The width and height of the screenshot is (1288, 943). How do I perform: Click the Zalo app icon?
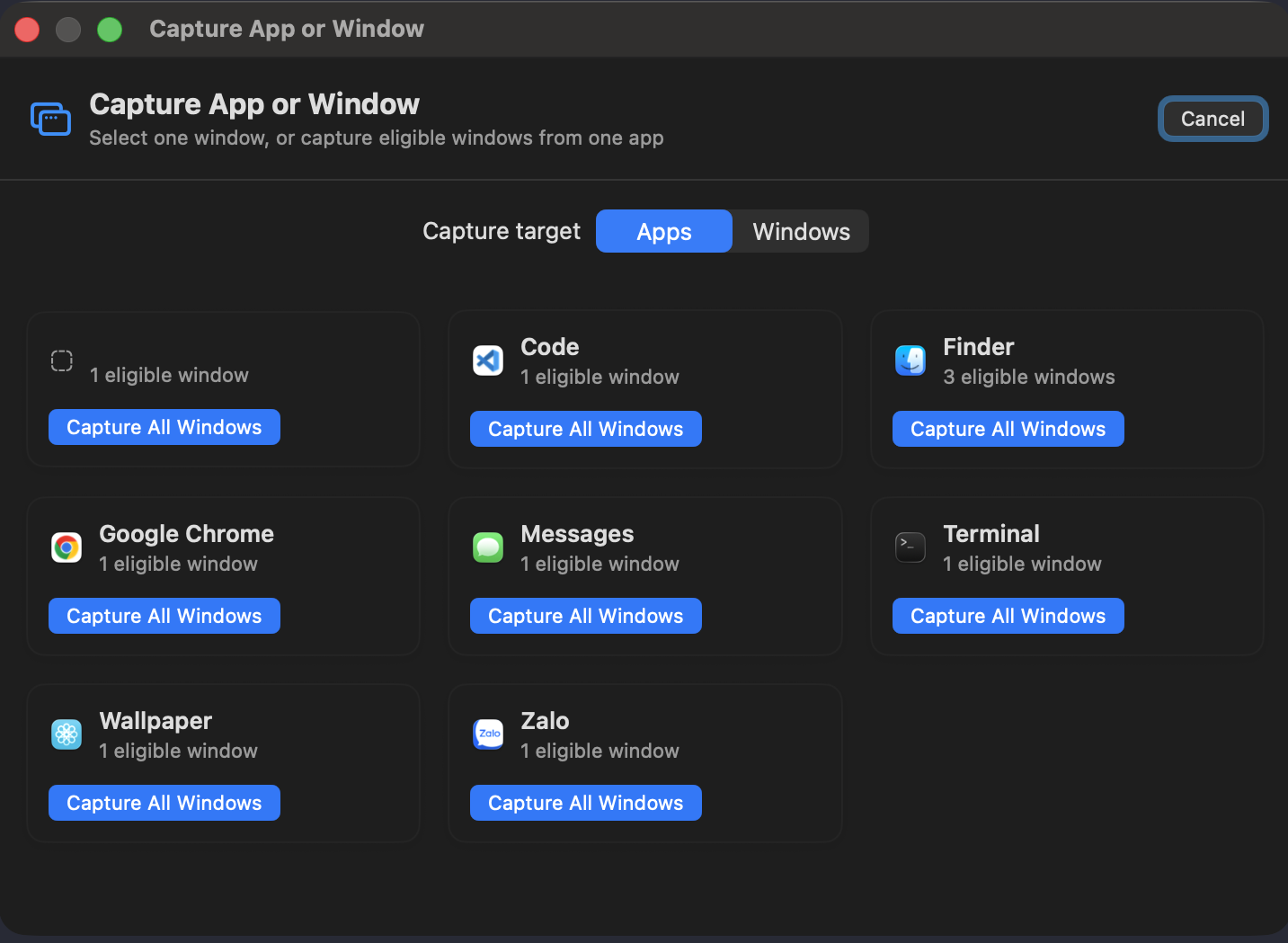coord(488,734)
